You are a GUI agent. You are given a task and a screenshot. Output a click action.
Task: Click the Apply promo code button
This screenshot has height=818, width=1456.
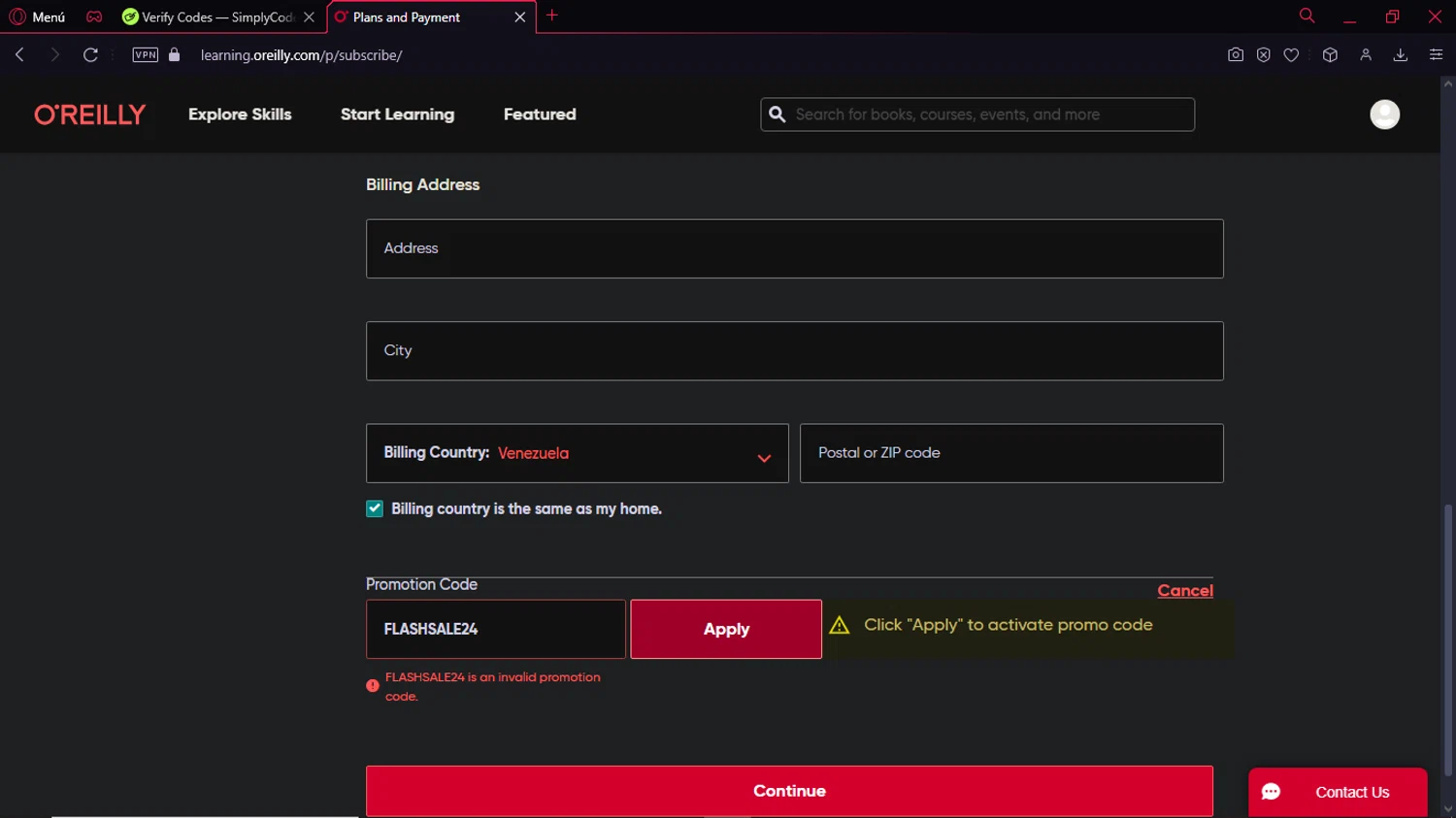(726, 629)
